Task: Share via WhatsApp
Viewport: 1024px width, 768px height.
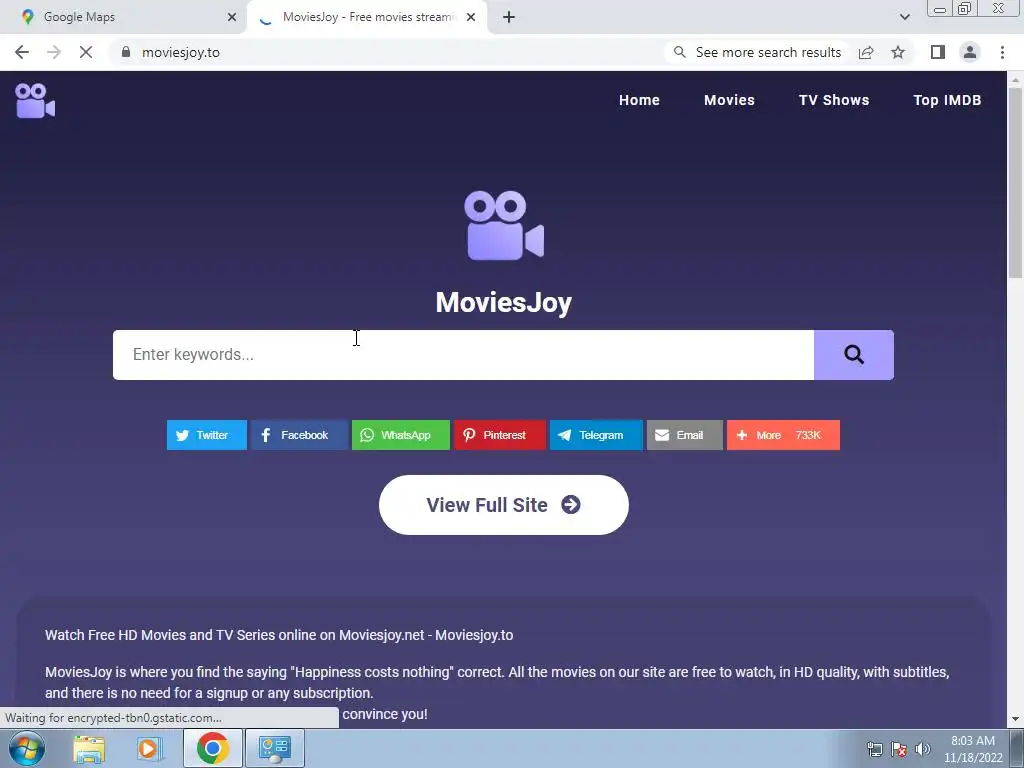Action: click(x=400, y=435)
